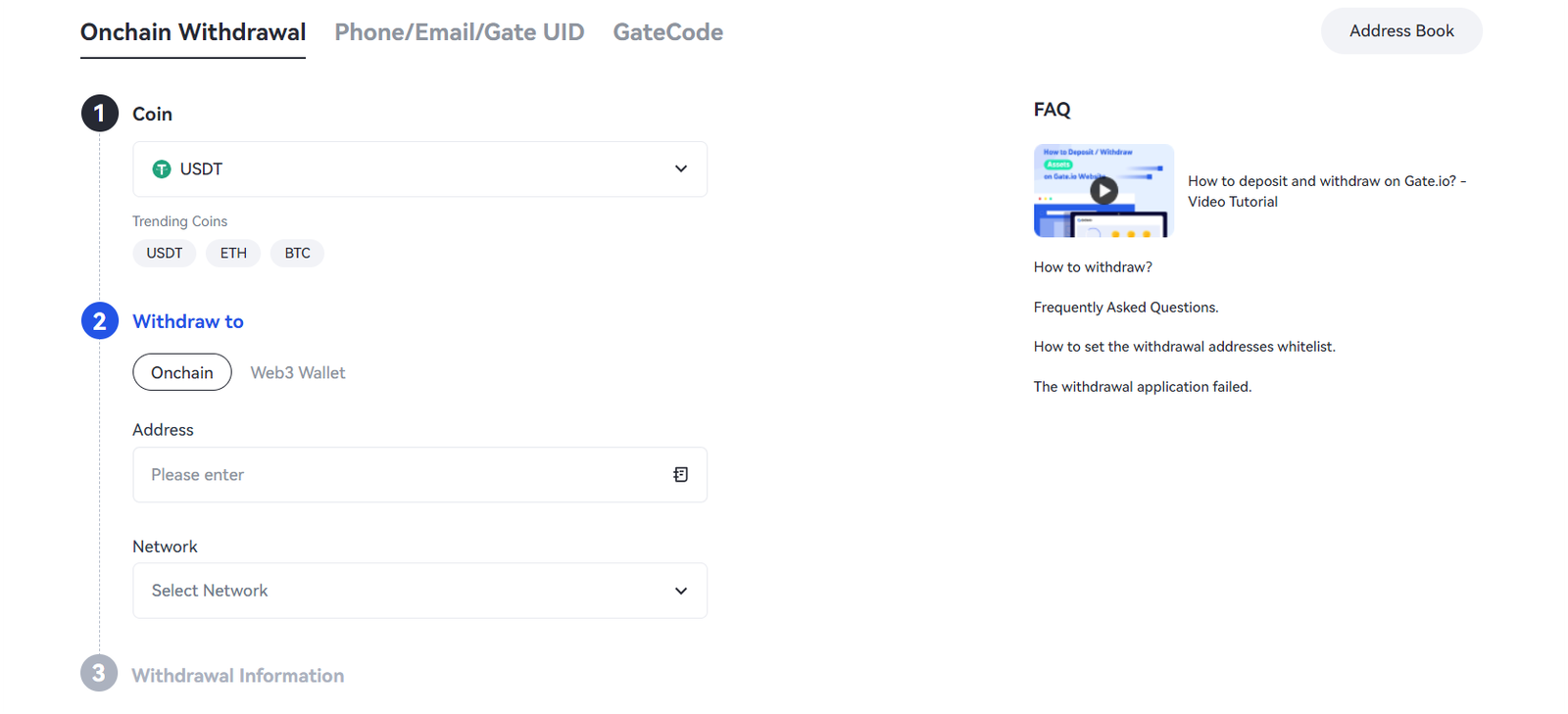Image resolution: width=1568 pixels, height=714 pixels.
Task: Expand the USDT coin dropdown
Action: coord(419,169)
